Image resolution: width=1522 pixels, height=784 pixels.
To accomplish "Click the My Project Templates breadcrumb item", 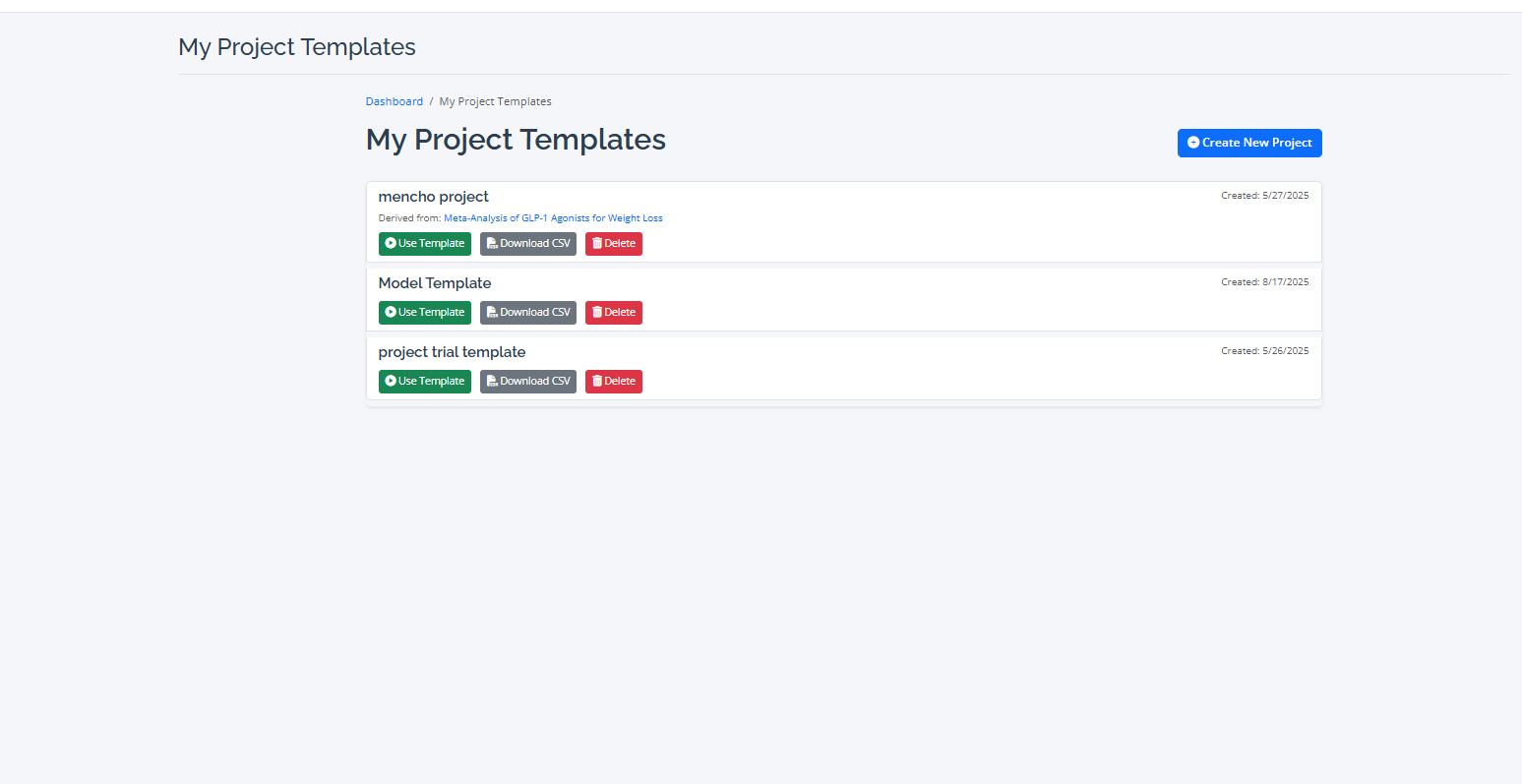I will 495,101.
